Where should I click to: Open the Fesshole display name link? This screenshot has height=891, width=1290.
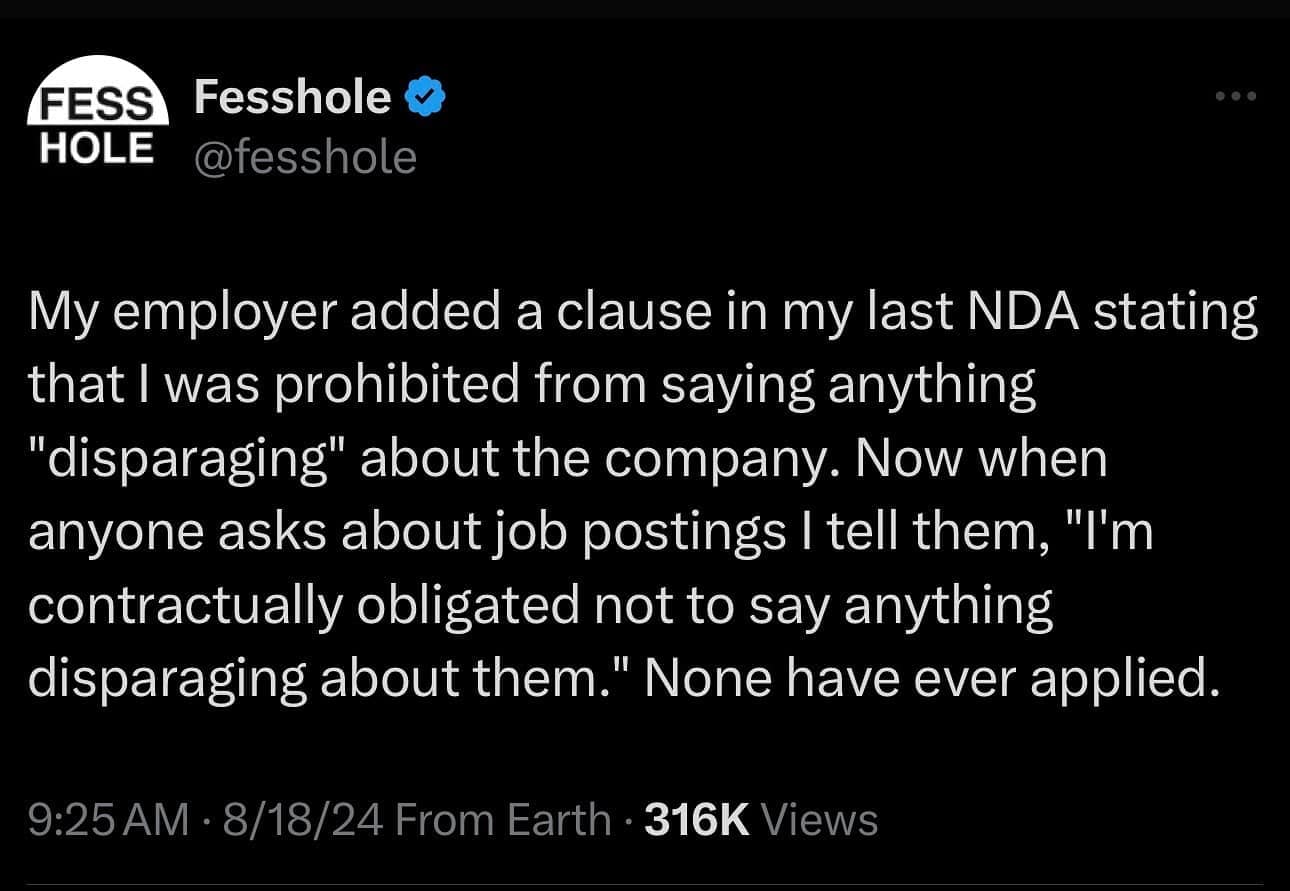point(292,97)
